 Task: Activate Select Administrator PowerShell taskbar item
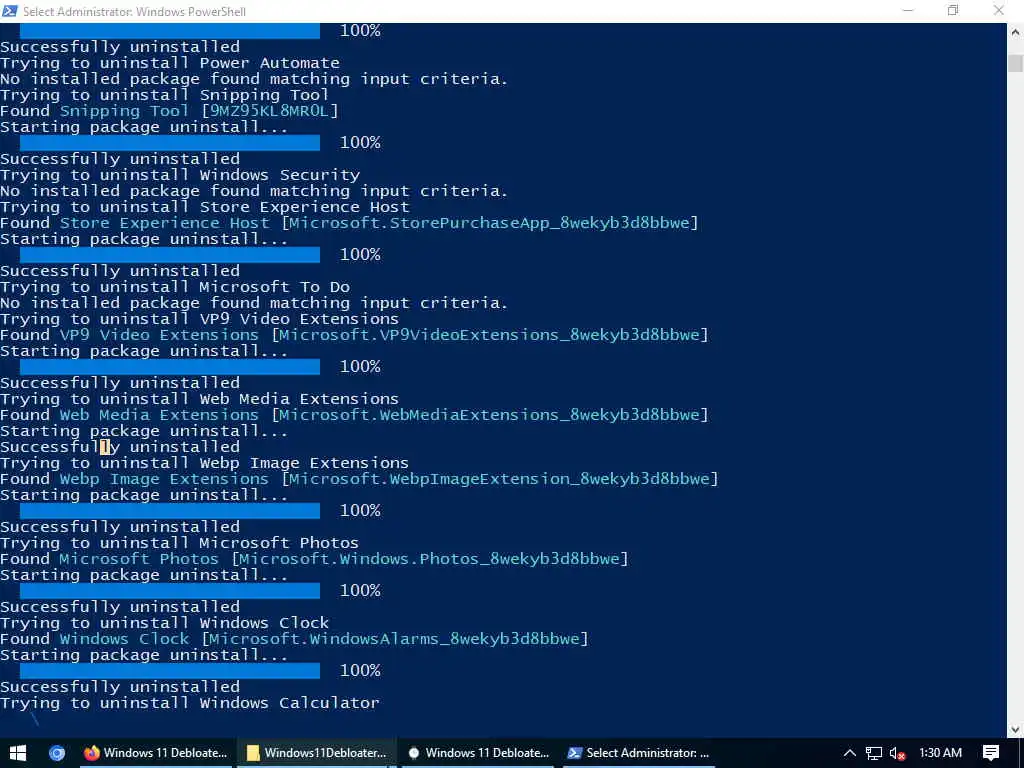(x=637, y=753)
